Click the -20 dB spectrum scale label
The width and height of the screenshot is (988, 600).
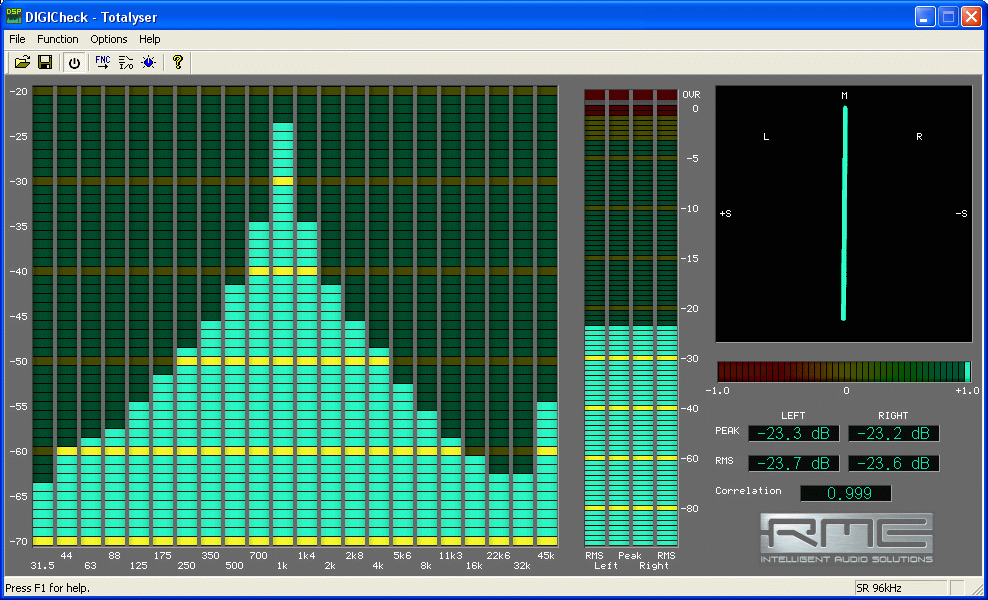pyautogui.click(x=18, y=91)
